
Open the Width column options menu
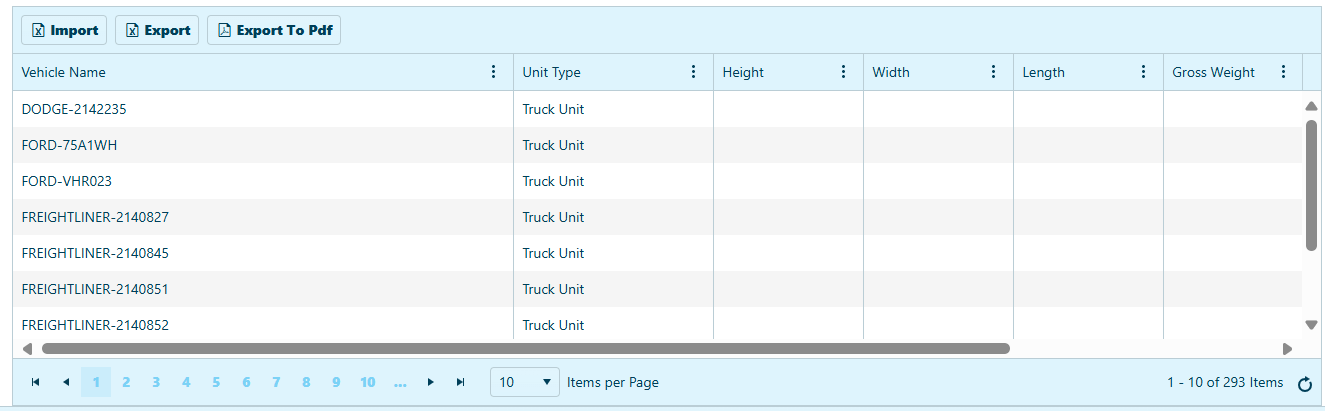993,72
